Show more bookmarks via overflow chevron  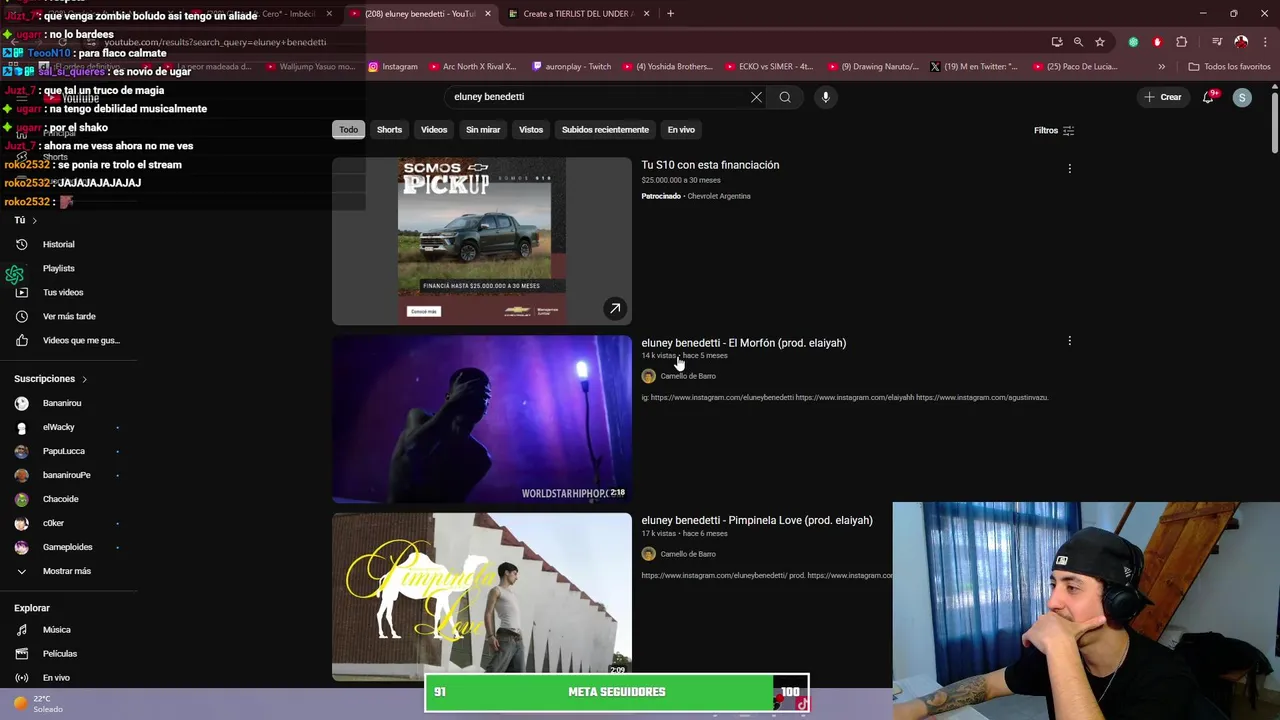(1161, 67)
